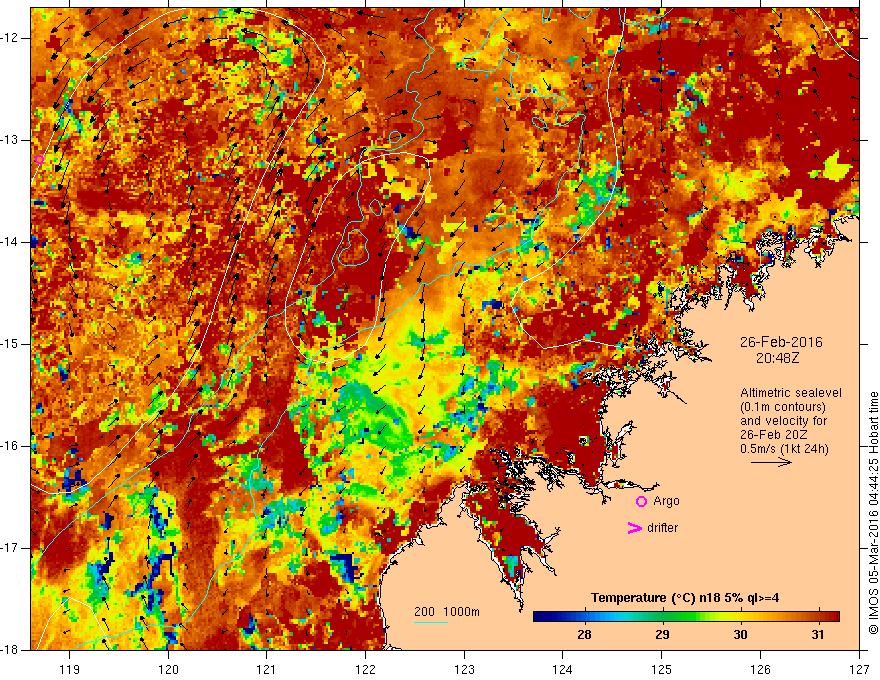Click the cyan line sample above '200 1000m'

(x=430, y=622)
